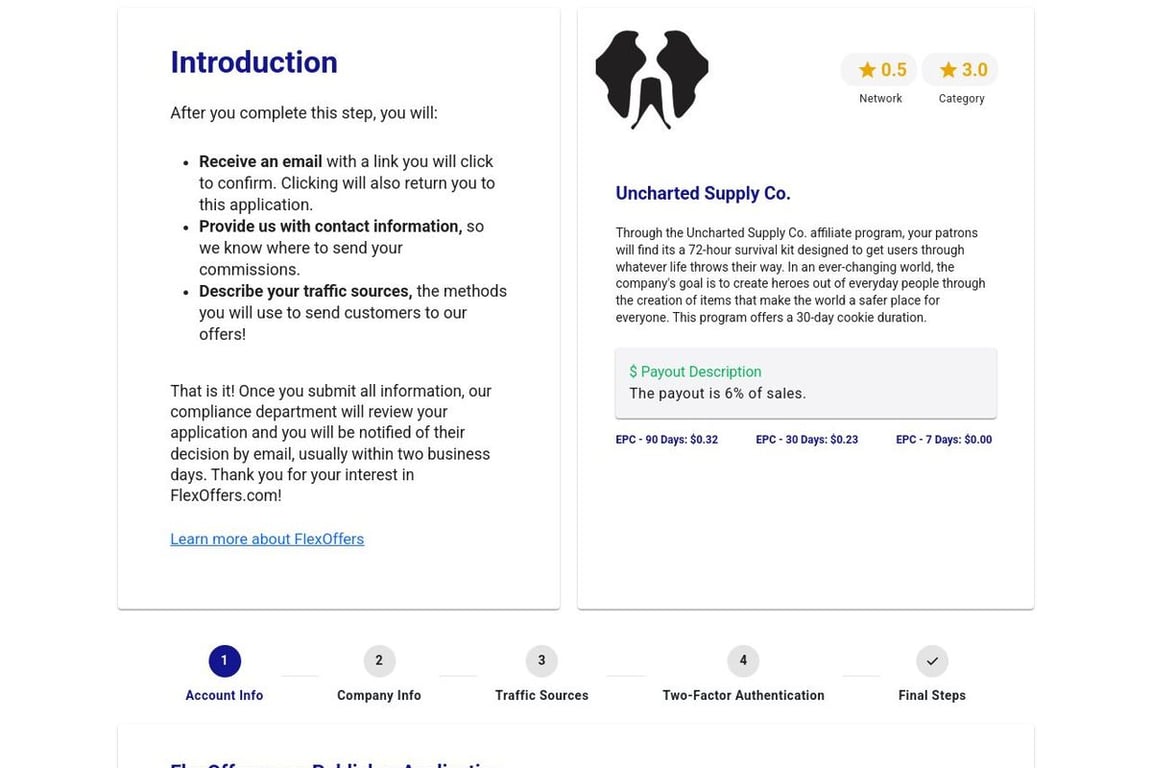Go to step 2 Company Info circle
Image resolution: width=1152 pixels, height=768 pixels.
pos(379,661)
